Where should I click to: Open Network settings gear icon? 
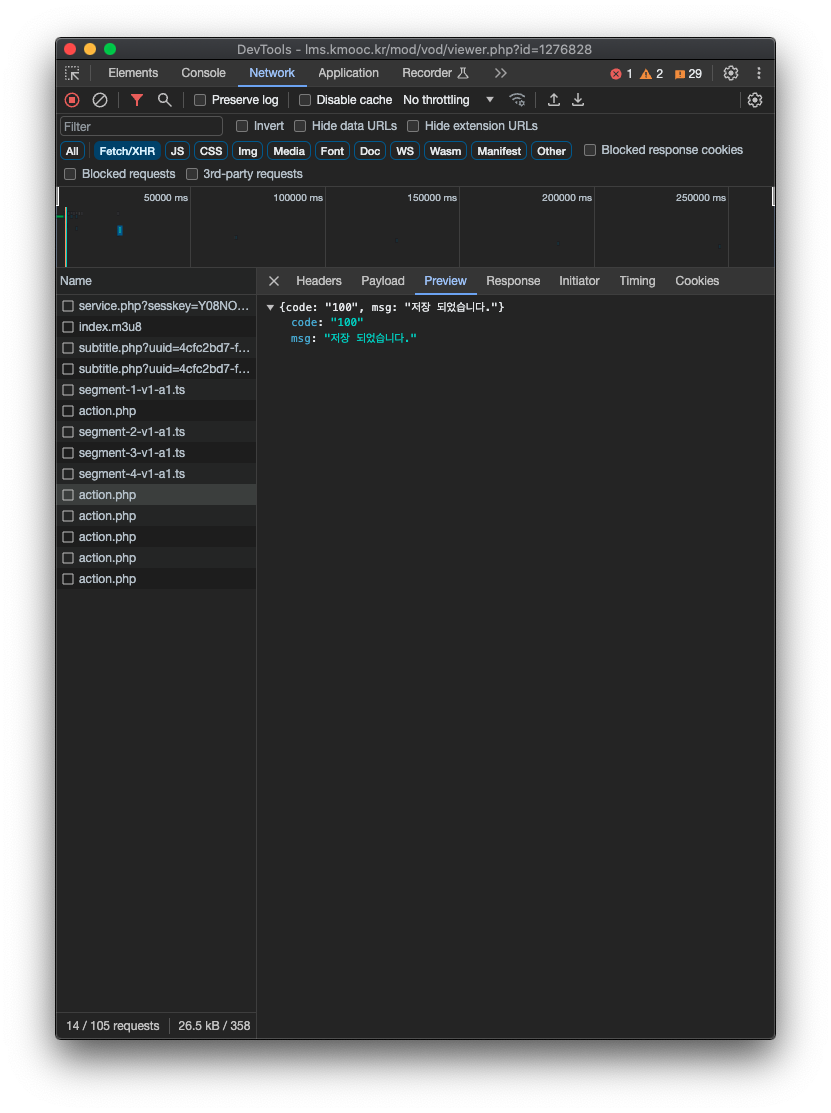(x=755, y=100)
